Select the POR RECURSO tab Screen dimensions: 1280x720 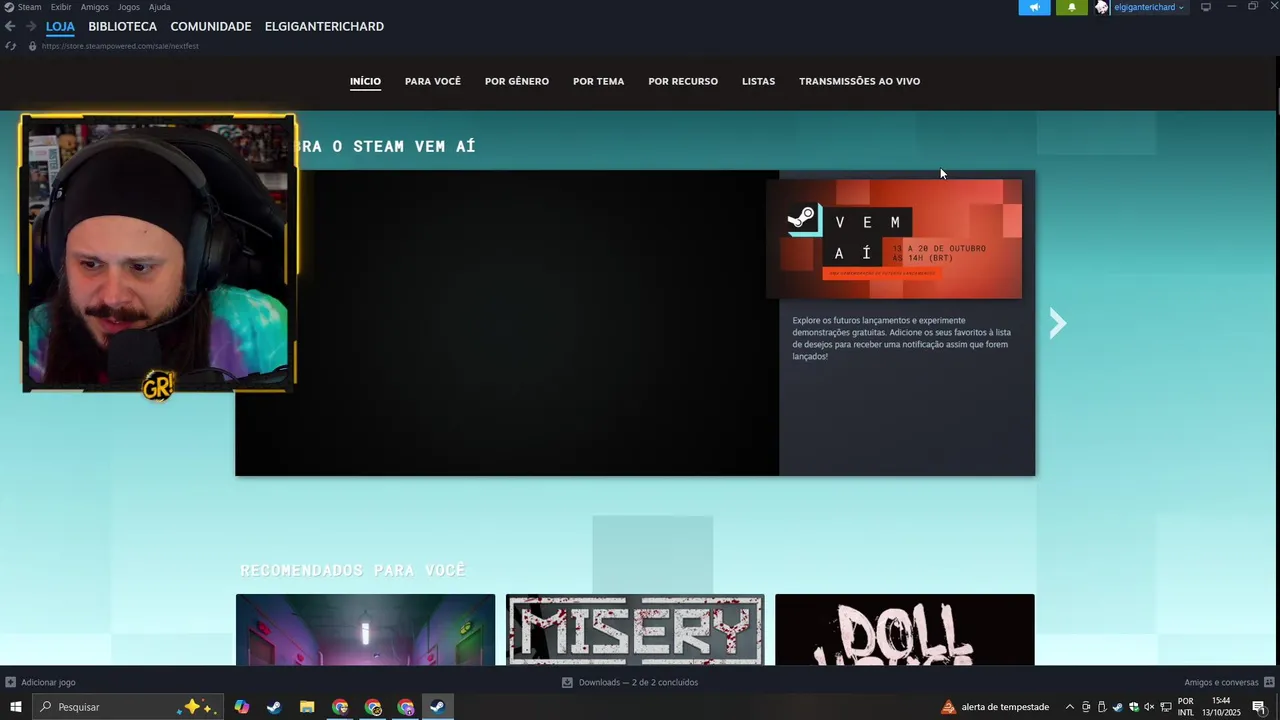coord(683,81)
